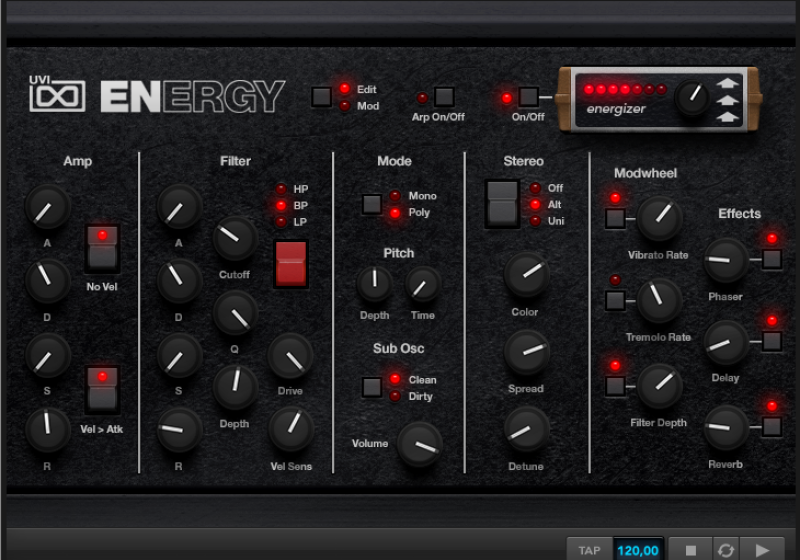This screenshot has height=560, width=800.
Task: Toggle the Arp On/Off button
Action: [444, 97]
